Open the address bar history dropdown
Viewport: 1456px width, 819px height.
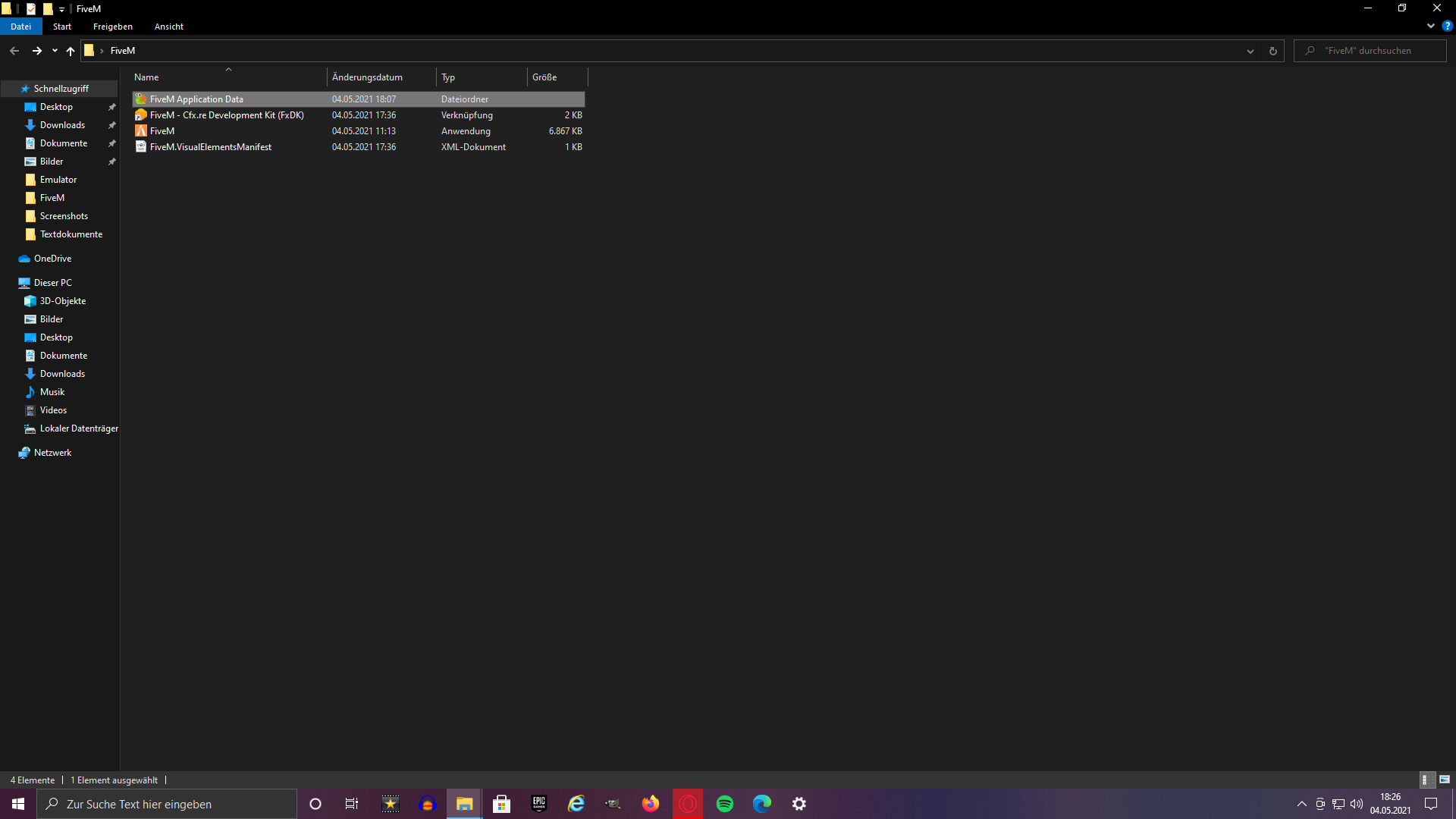click(1250, 51)
